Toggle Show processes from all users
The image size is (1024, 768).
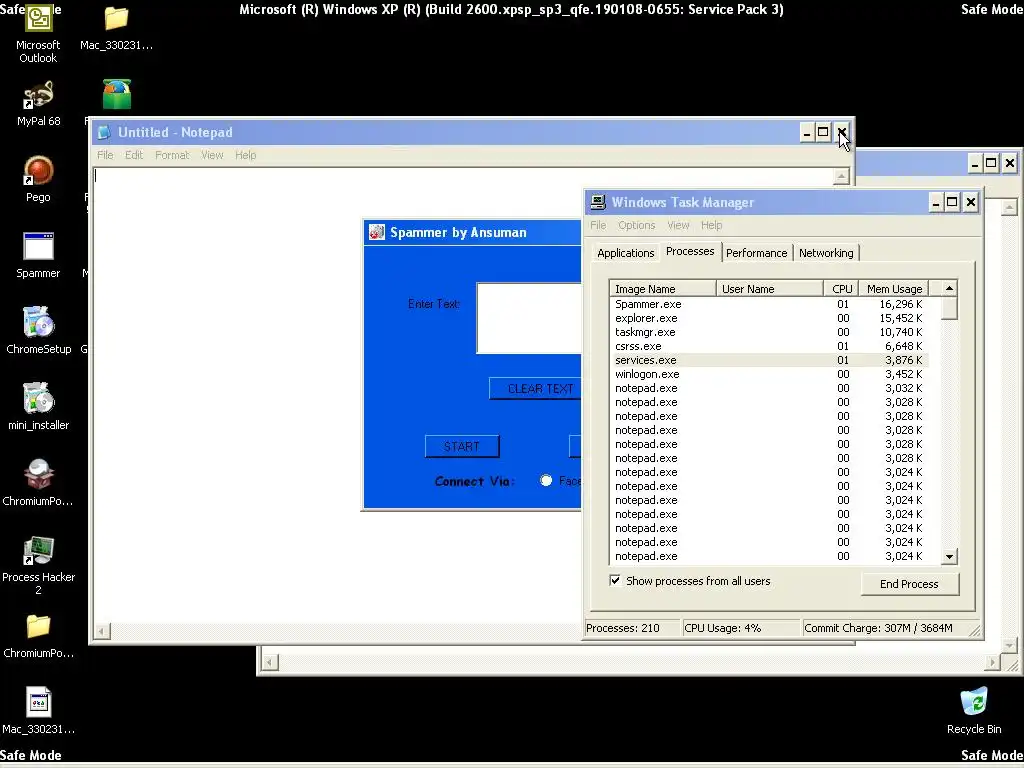coord(615,581)
